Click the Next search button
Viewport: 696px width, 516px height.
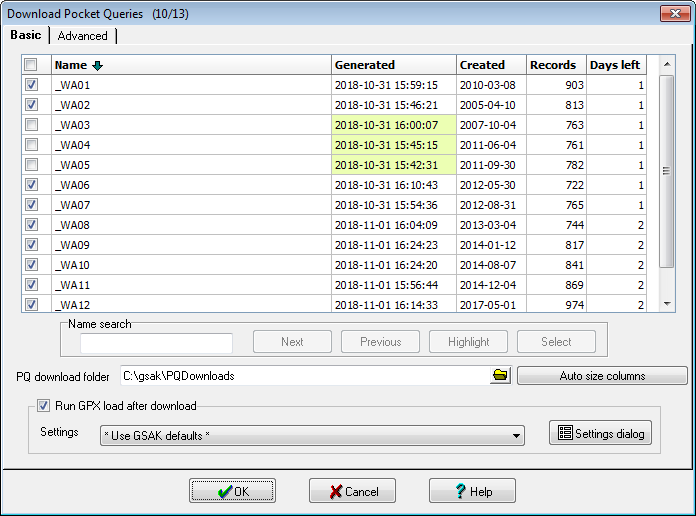[x=292, y=341]
